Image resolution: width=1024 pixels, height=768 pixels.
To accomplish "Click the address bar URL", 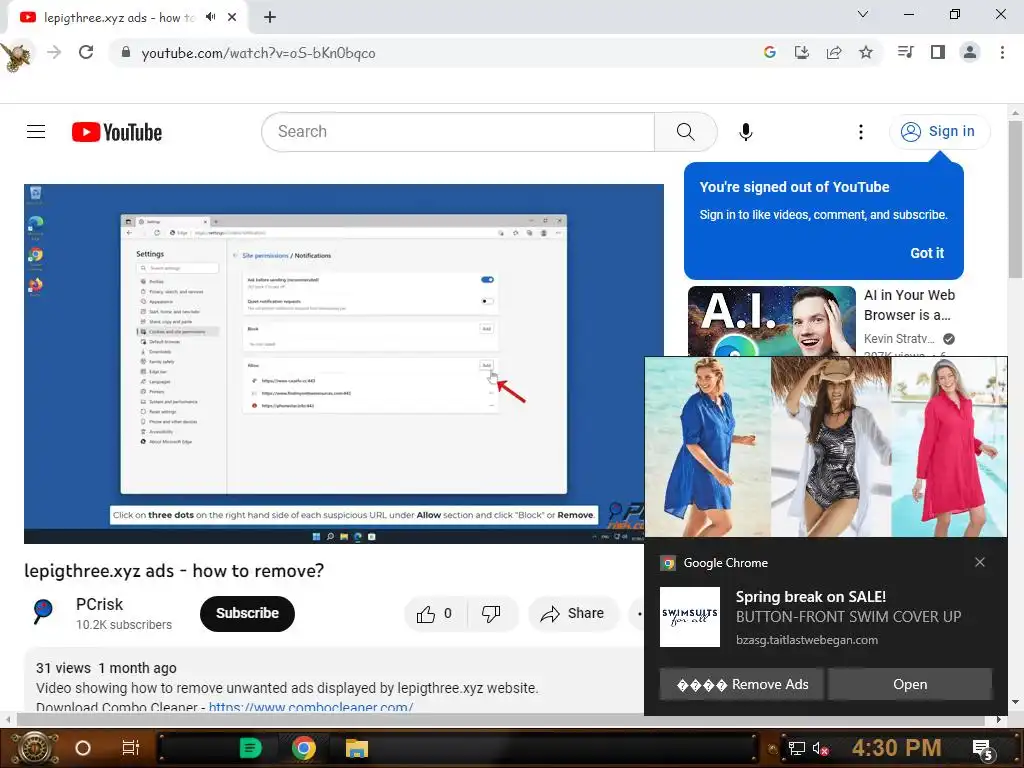I will [x=259, y=53].
